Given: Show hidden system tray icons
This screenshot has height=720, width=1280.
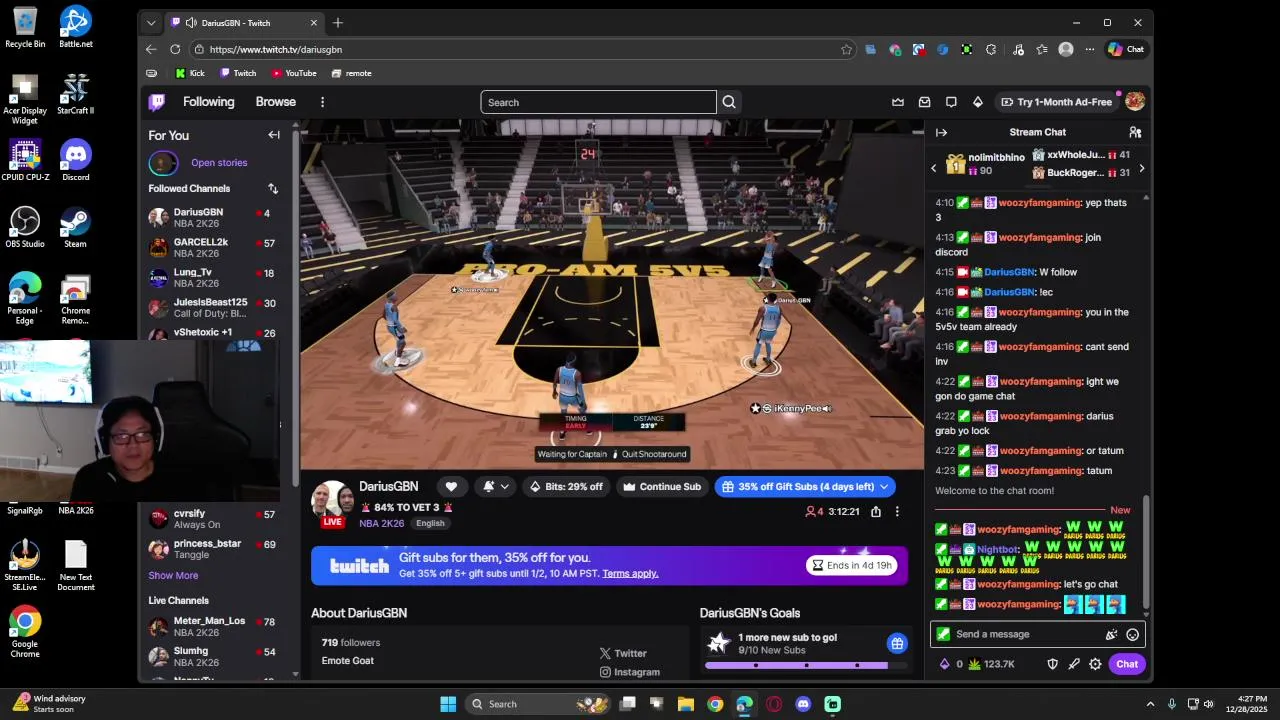Looking at the screenshot, I should click(x=1150, y=704).
